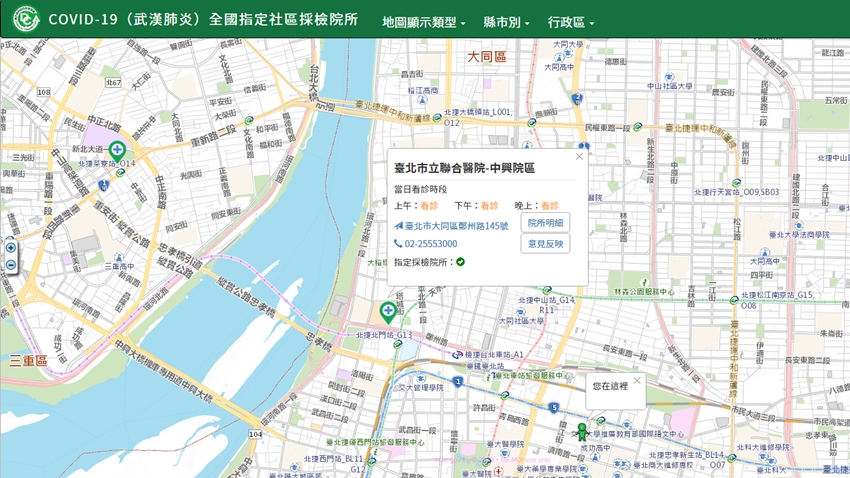Click the green designated-hospital checkmark icon
Screen dimensions: 850x478
pyautogui.click(x=460, y=262)
